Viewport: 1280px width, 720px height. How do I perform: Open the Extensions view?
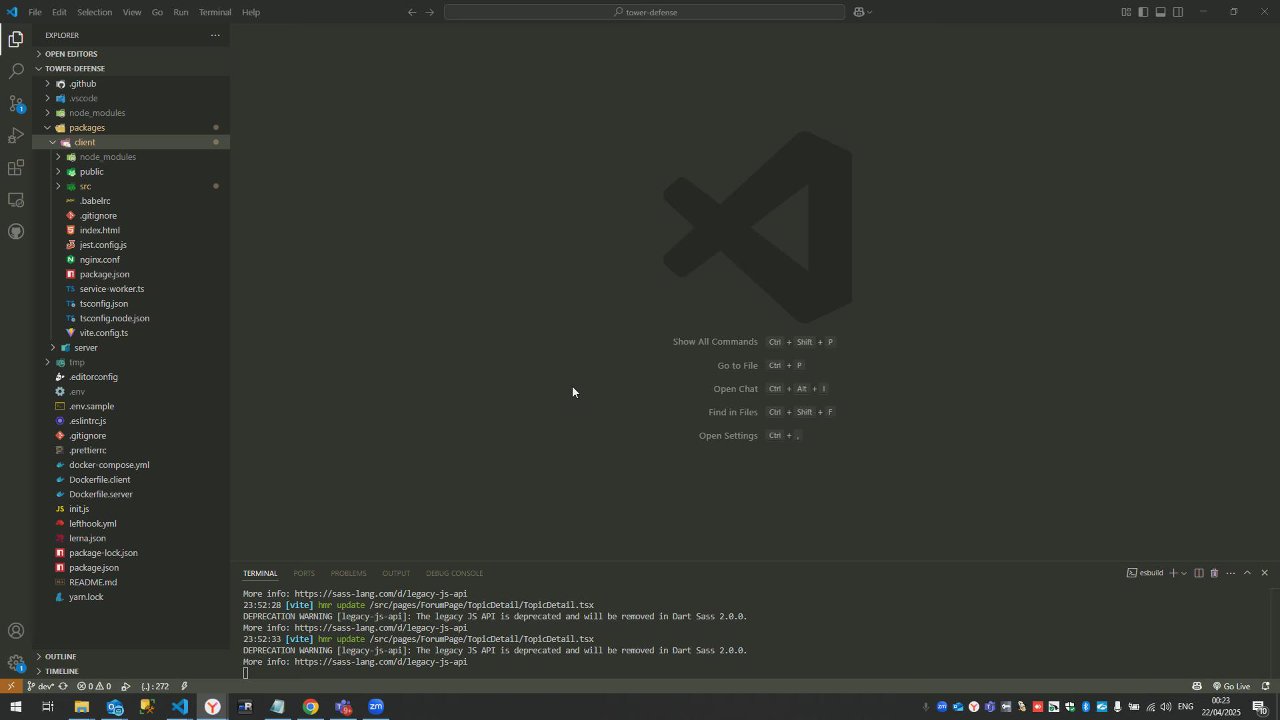[16, 168]
